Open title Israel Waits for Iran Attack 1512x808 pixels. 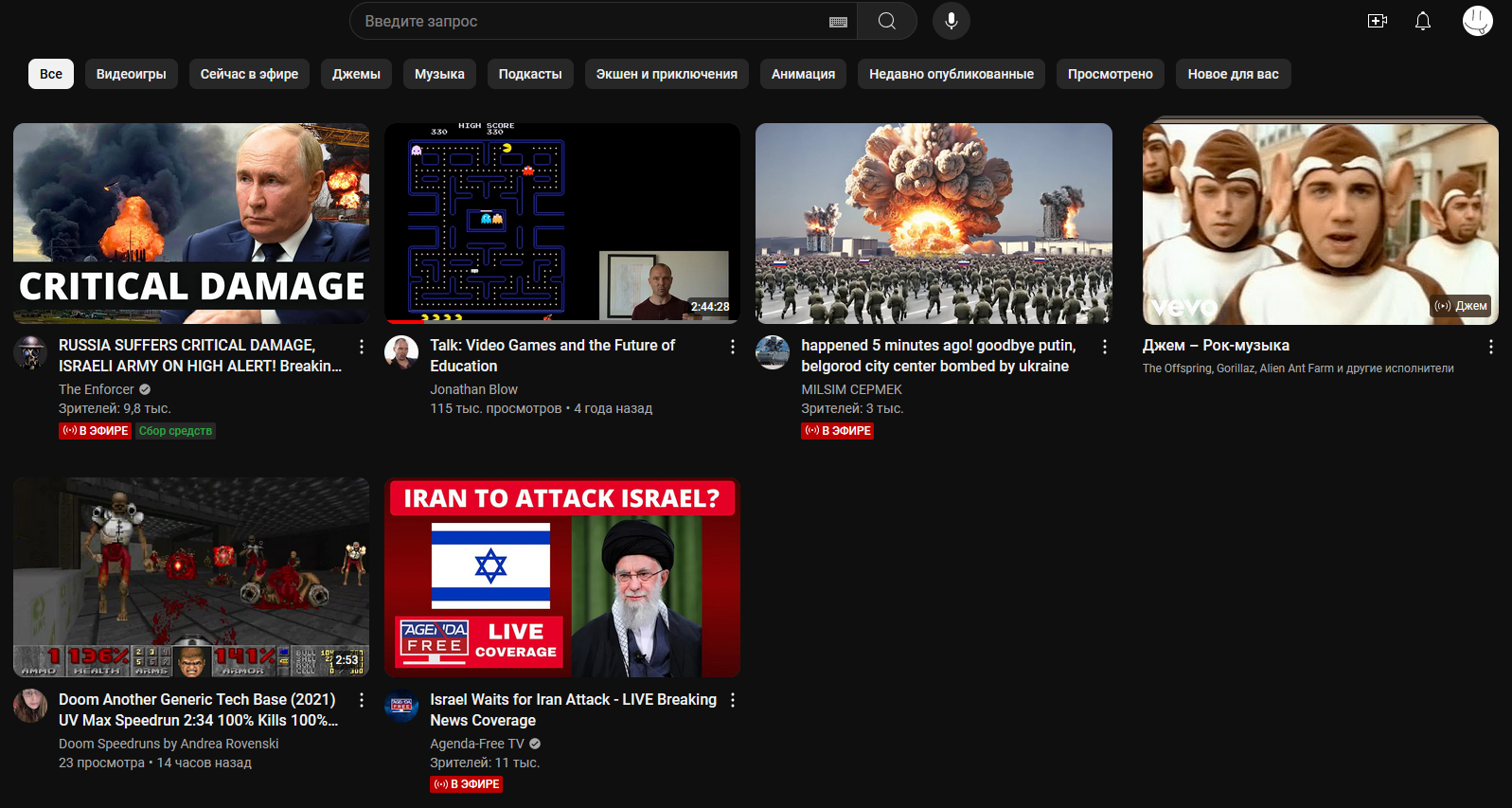pos(573,709)
